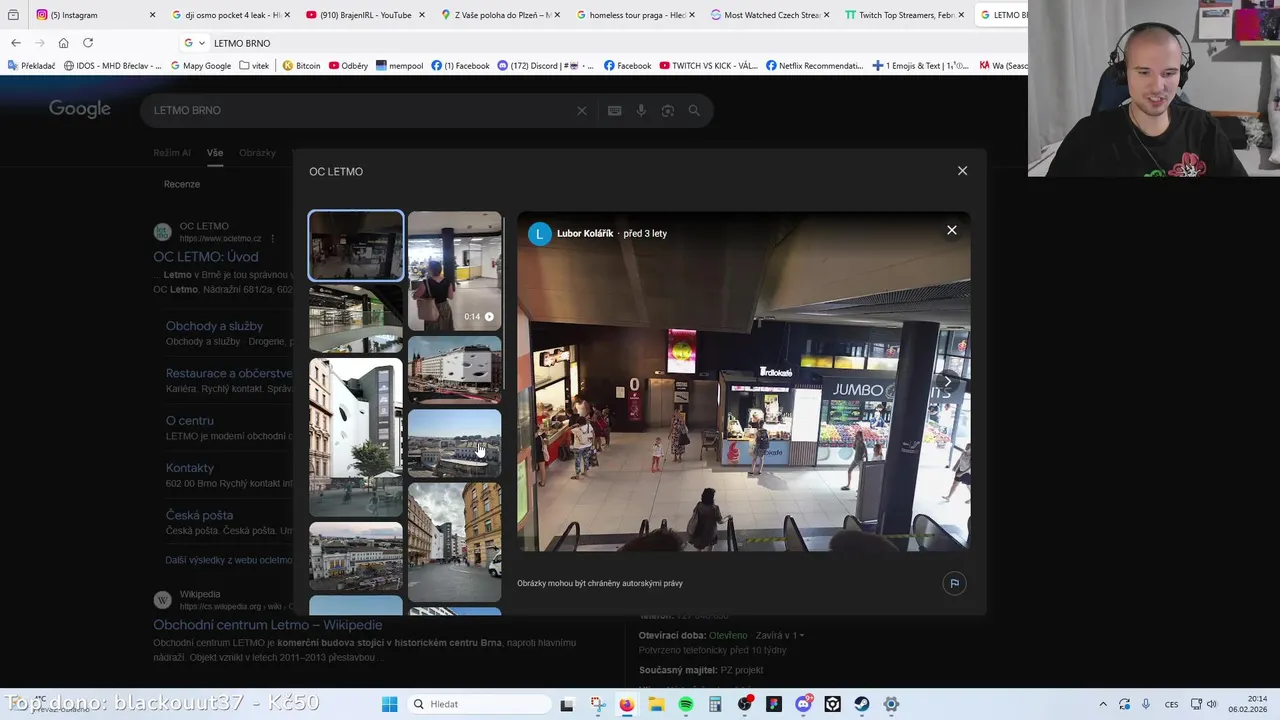Go to the browser home page
Image resolution: width=1280 pixels, height=720 pixels.
point(63,43)
